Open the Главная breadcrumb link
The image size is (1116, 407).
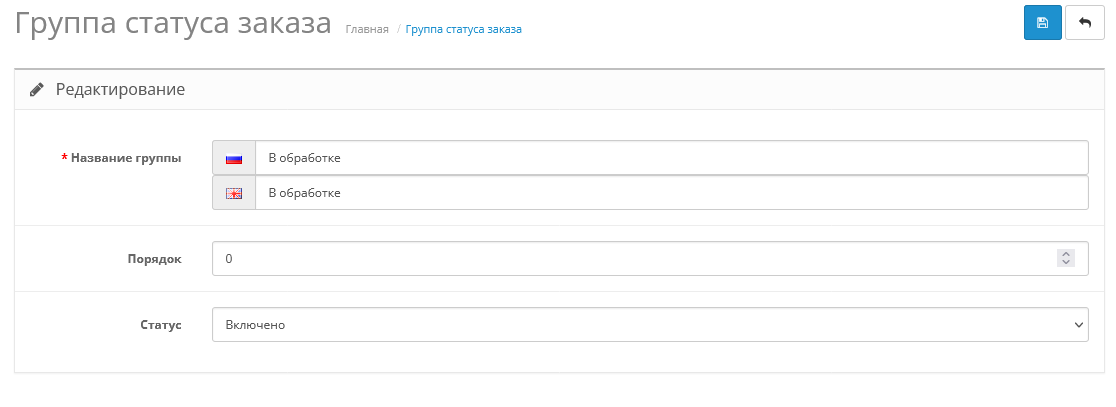point(367,29)
